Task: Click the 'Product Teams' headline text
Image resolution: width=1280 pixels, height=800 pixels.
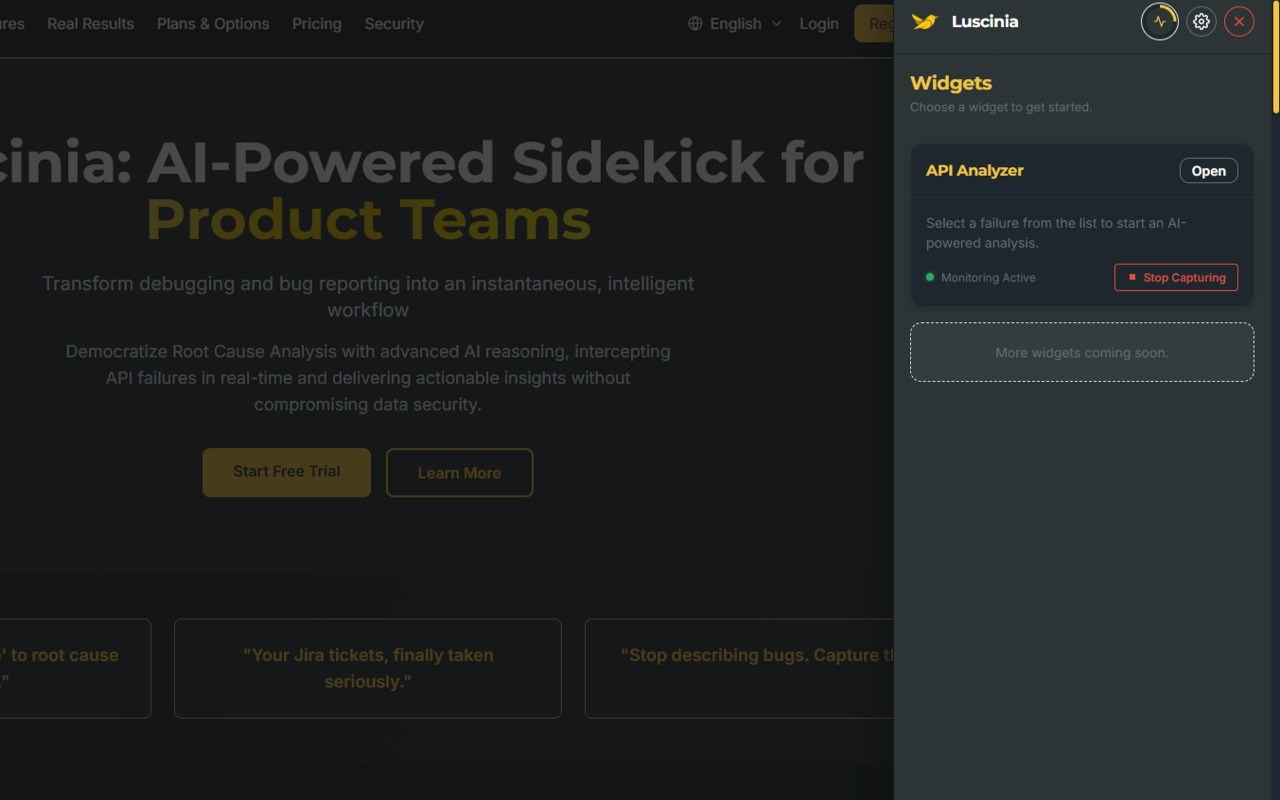Action: pyautogui.click(x=368, y=219)
